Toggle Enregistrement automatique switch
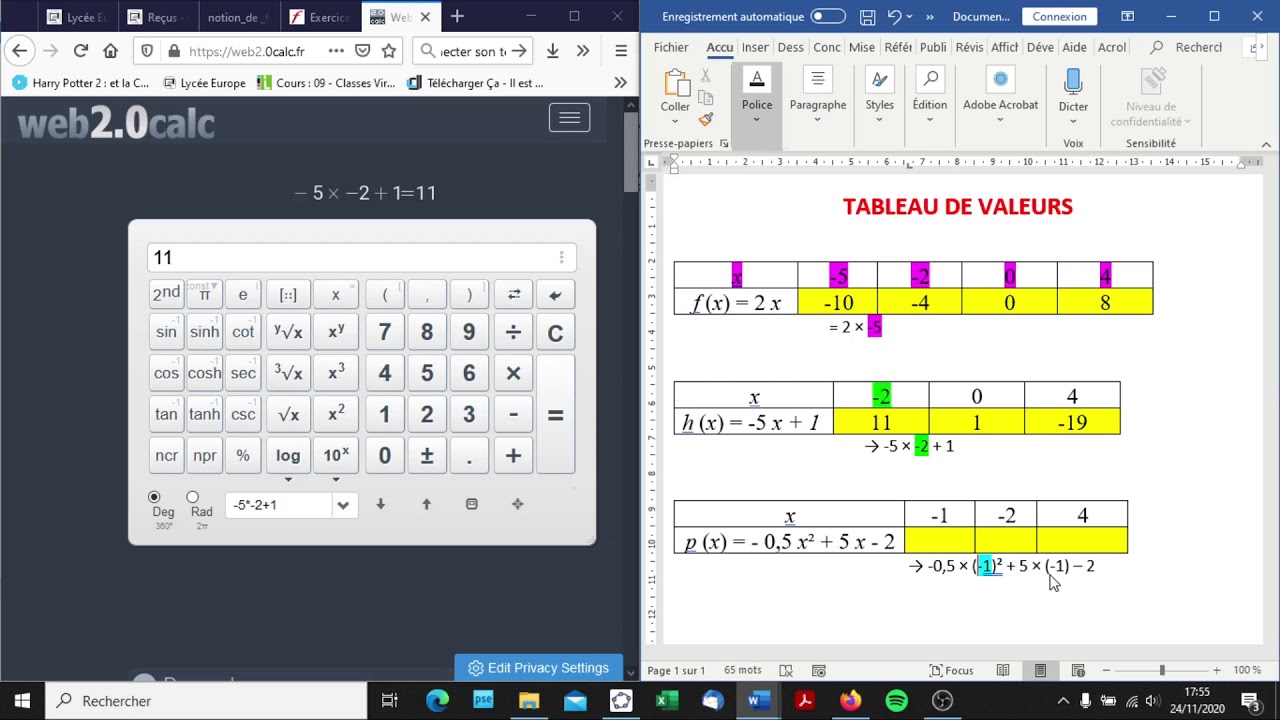The height and width of the screenshot is (720, 1280). point(827,17)
